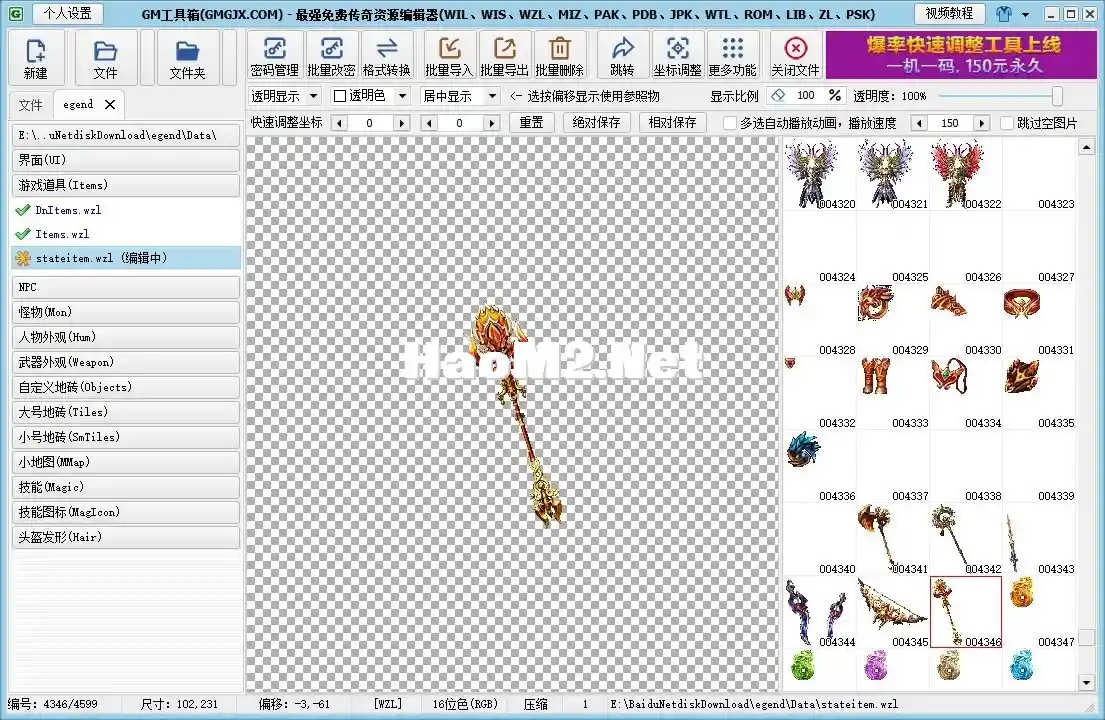Click the thumbnail list scroll up arrow

(x=1086, y=147)
